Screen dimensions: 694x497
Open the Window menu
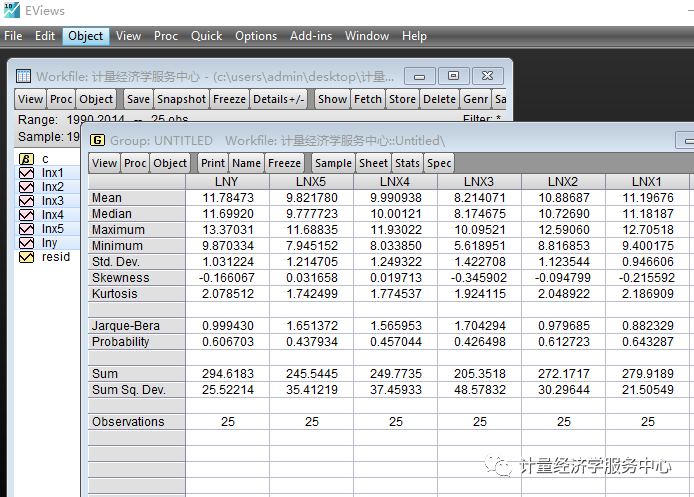(x=367, y=36)
